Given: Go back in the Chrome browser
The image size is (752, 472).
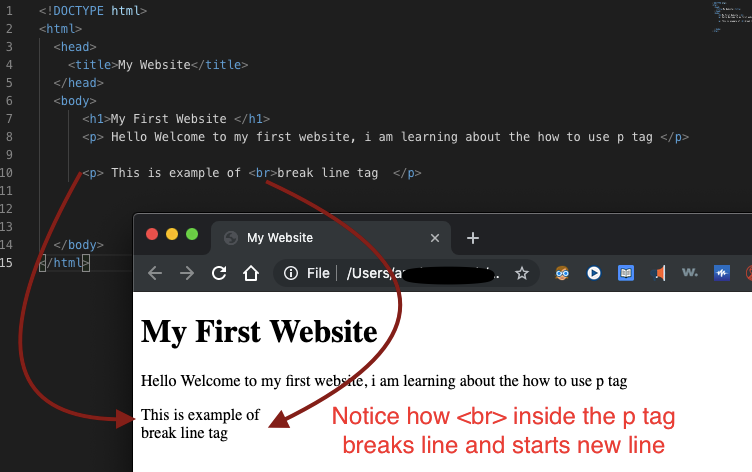Looking at the screenshot, I should coord(155,273).
